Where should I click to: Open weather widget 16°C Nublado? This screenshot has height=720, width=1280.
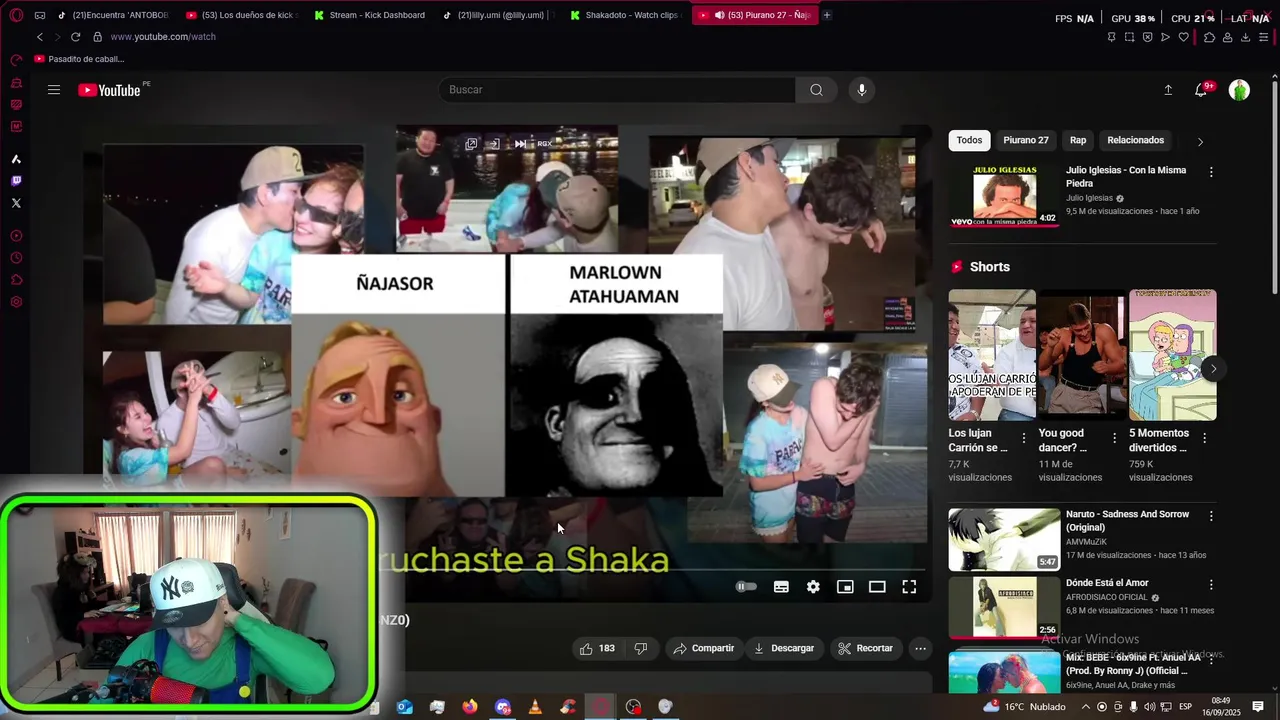[x=1025, y=707]
